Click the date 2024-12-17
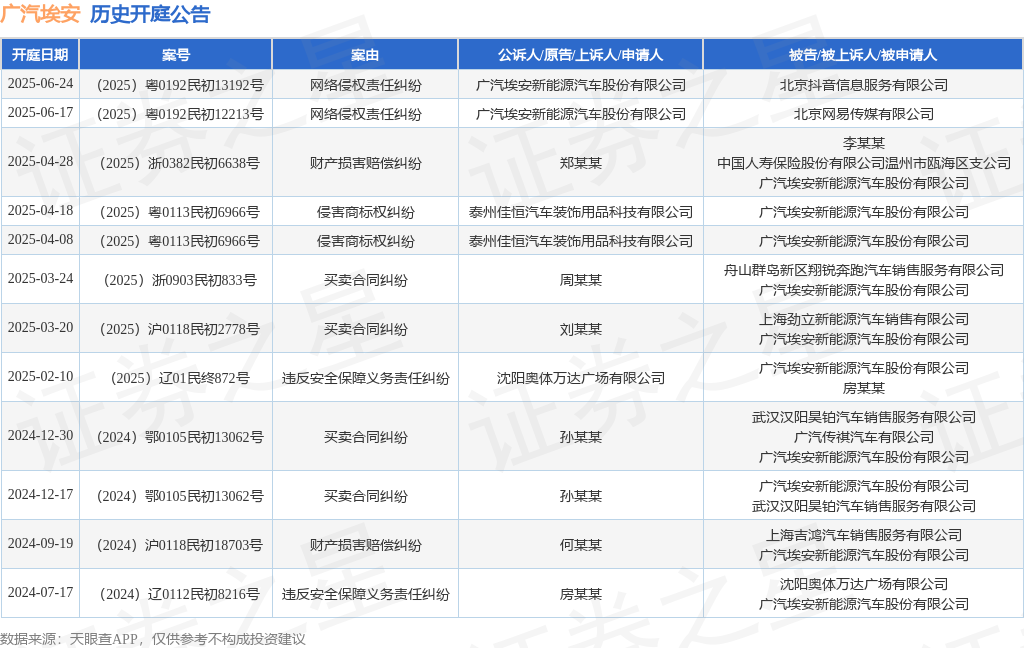The height and width of the screenshot is (648, 1024). point(40,494)
